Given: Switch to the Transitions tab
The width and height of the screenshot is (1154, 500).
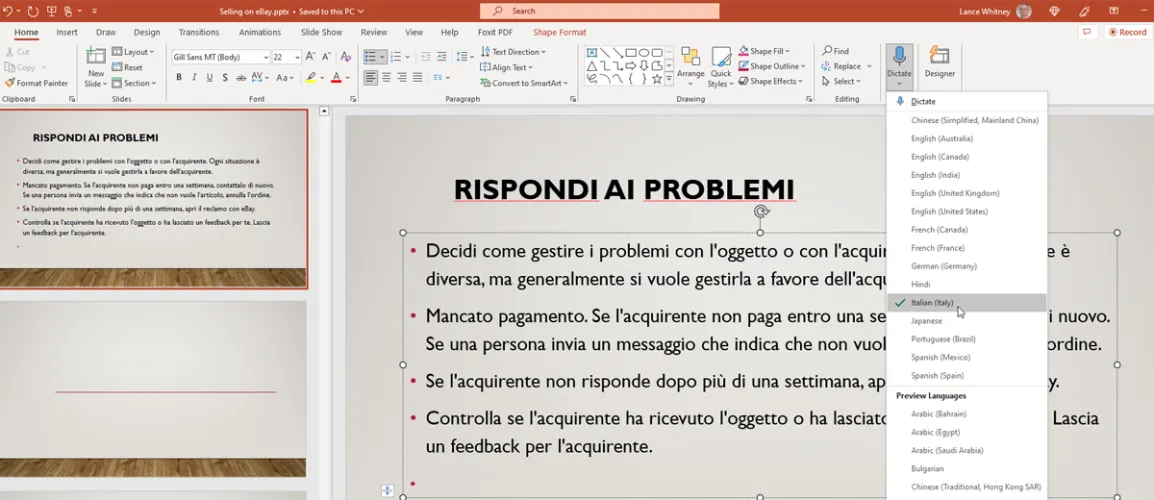Looking at the screenshot, I should 199,32.
